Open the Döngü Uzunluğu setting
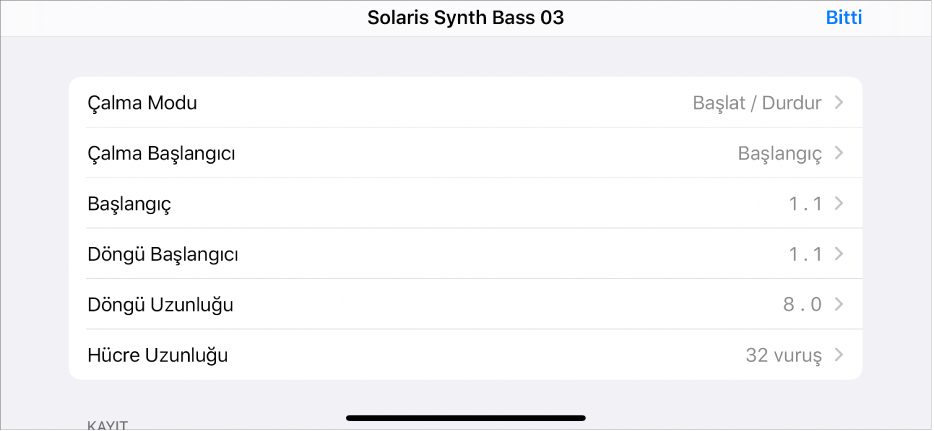 160,304
